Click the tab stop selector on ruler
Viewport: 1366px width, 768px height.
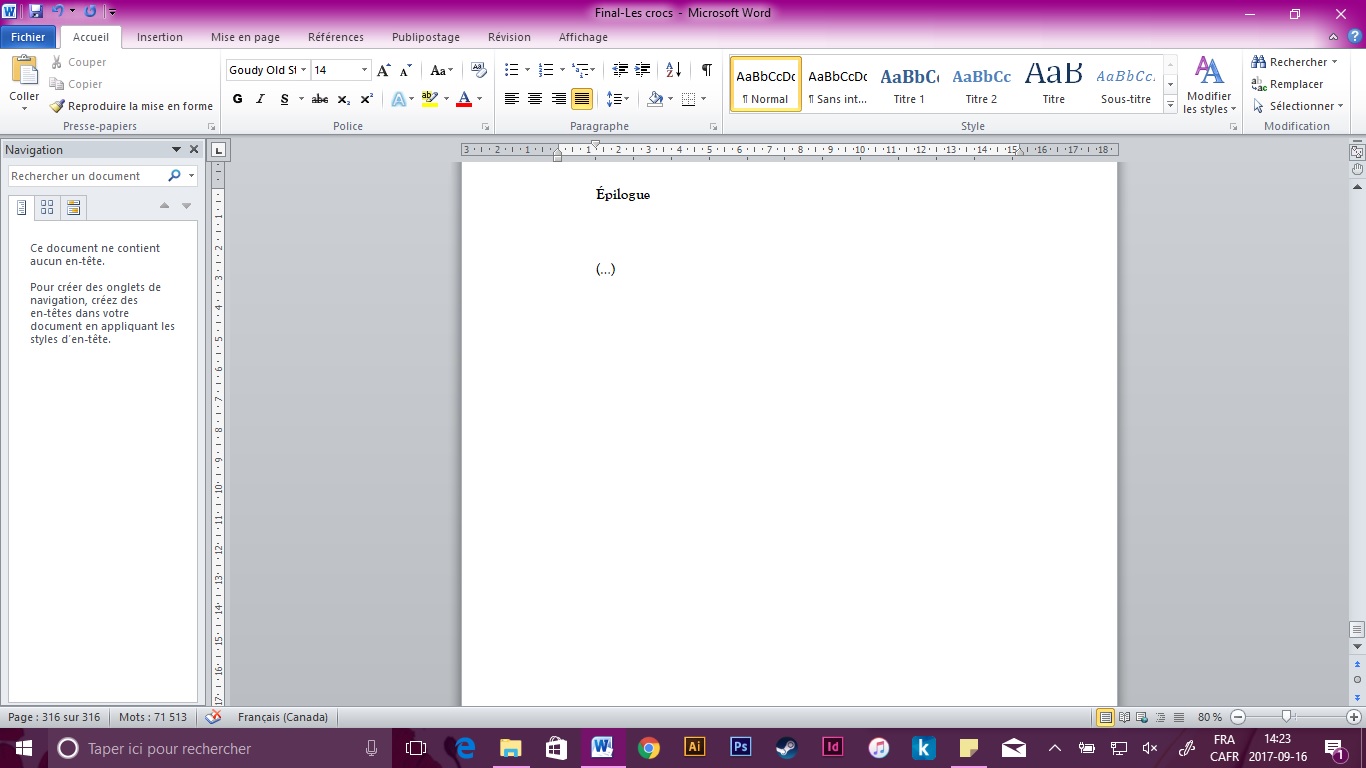pyautogui.click(x=220, y=151)
